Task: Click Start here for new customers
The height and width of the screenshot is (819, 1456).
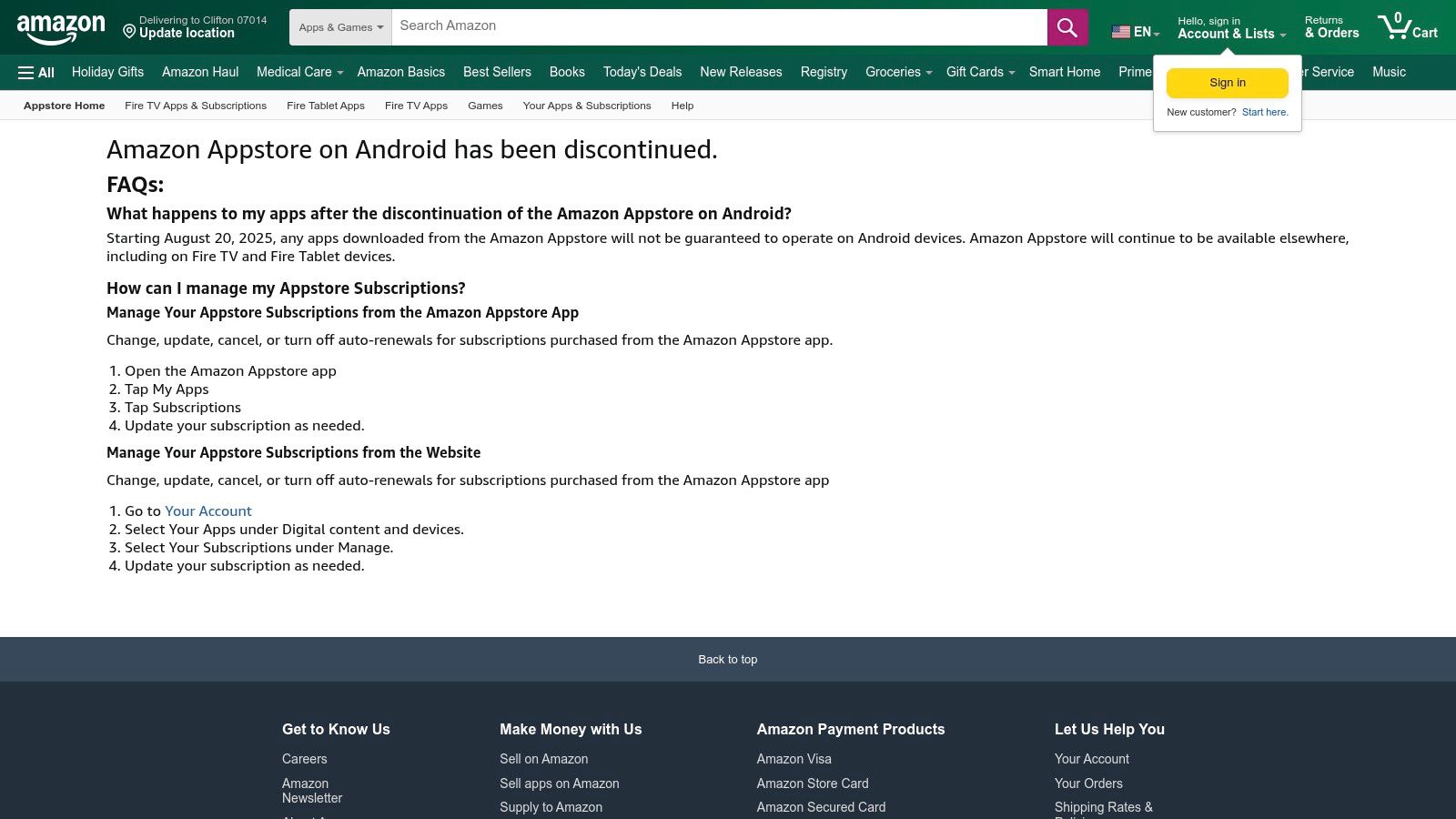Action: [x=1265, y=112]
